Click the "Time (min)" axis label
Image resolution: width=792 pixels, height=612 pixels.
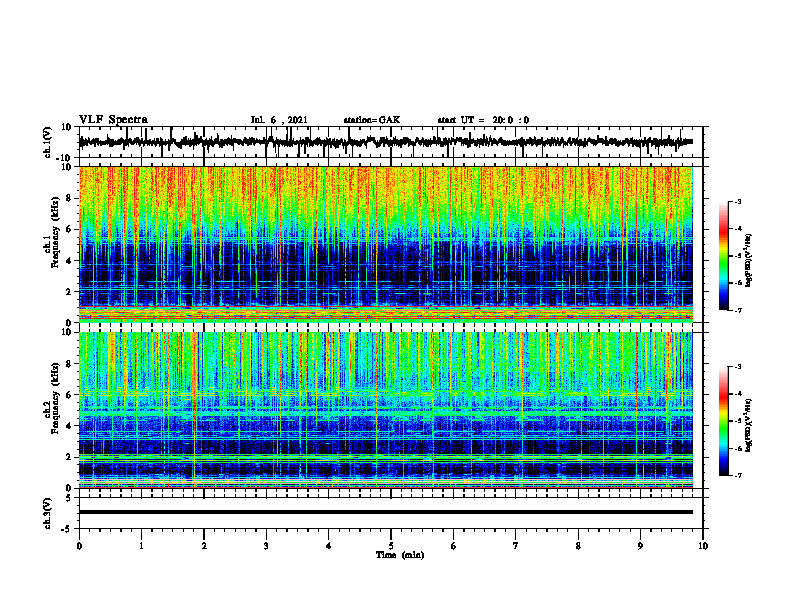400,555
